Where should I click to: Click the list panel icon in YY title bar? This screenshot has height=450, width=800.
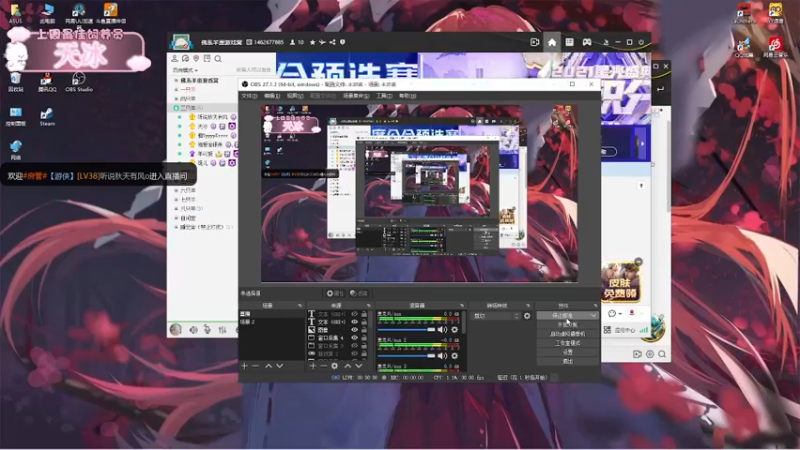point(569,42)
